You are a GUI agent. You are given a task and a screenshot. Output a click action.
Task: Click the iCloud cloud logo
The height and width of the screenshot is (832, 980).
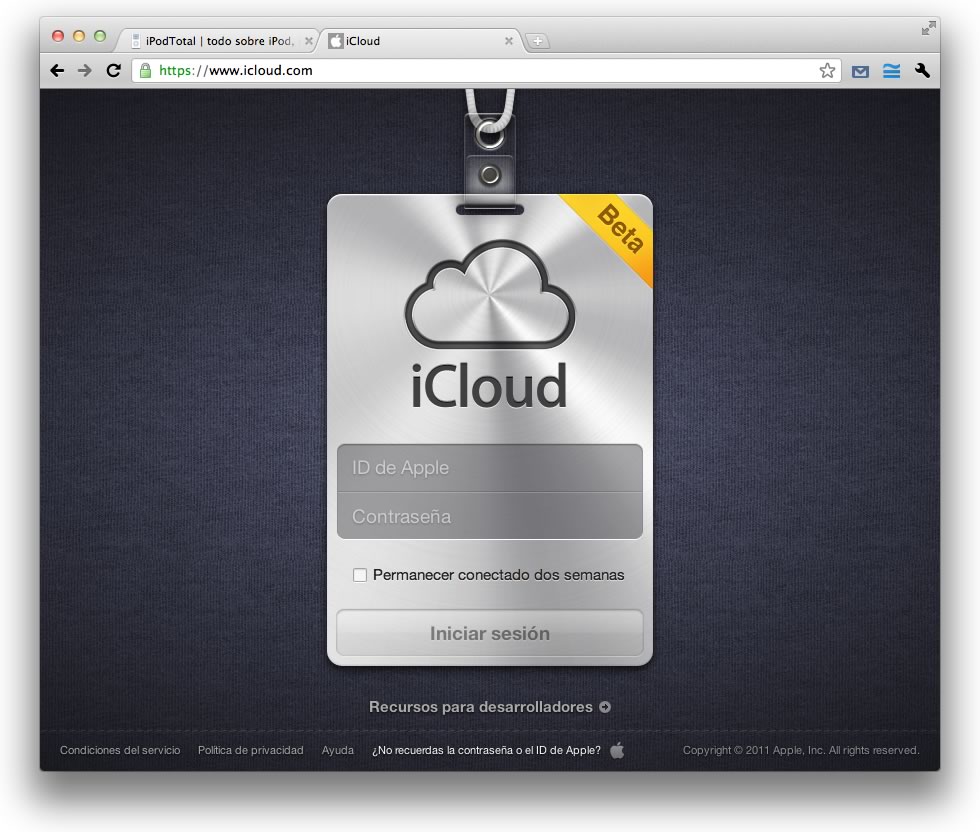(x=489, y=294)
